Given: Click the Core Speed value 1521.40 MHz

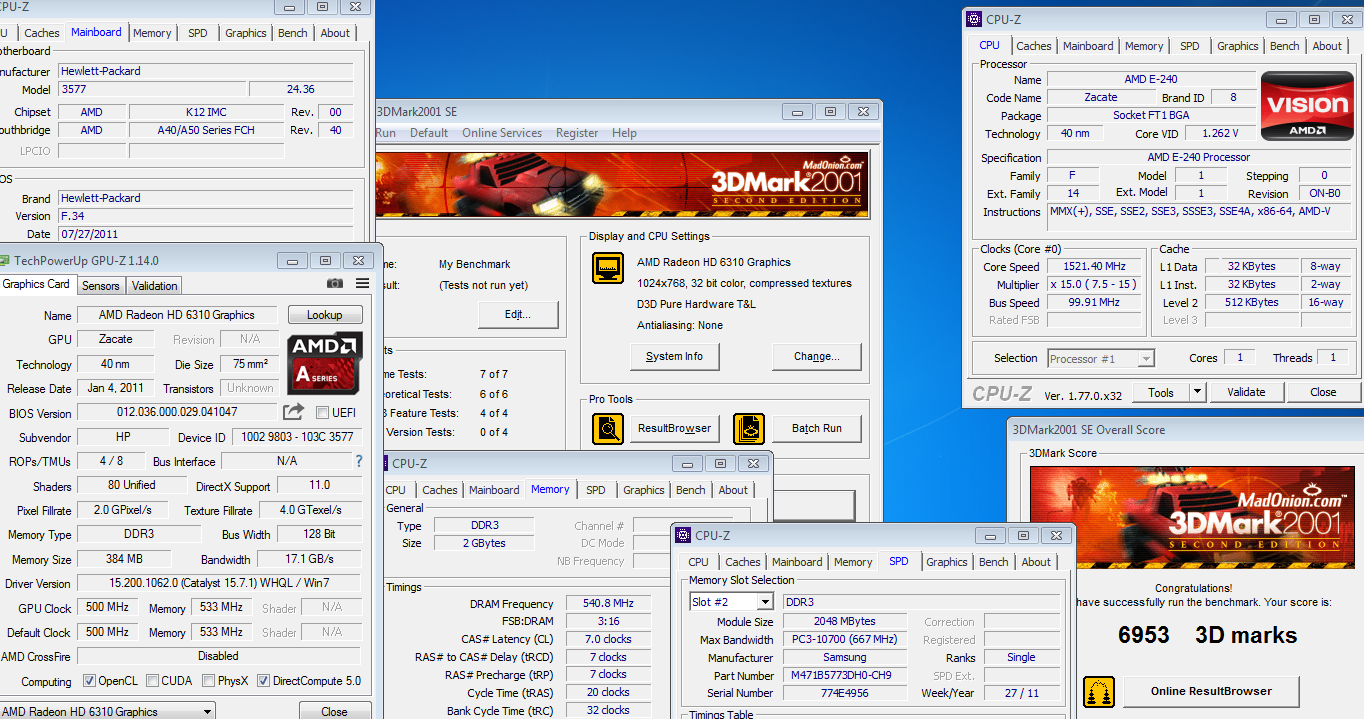Looking at the screenshot, I should [x=1094, y=266].
